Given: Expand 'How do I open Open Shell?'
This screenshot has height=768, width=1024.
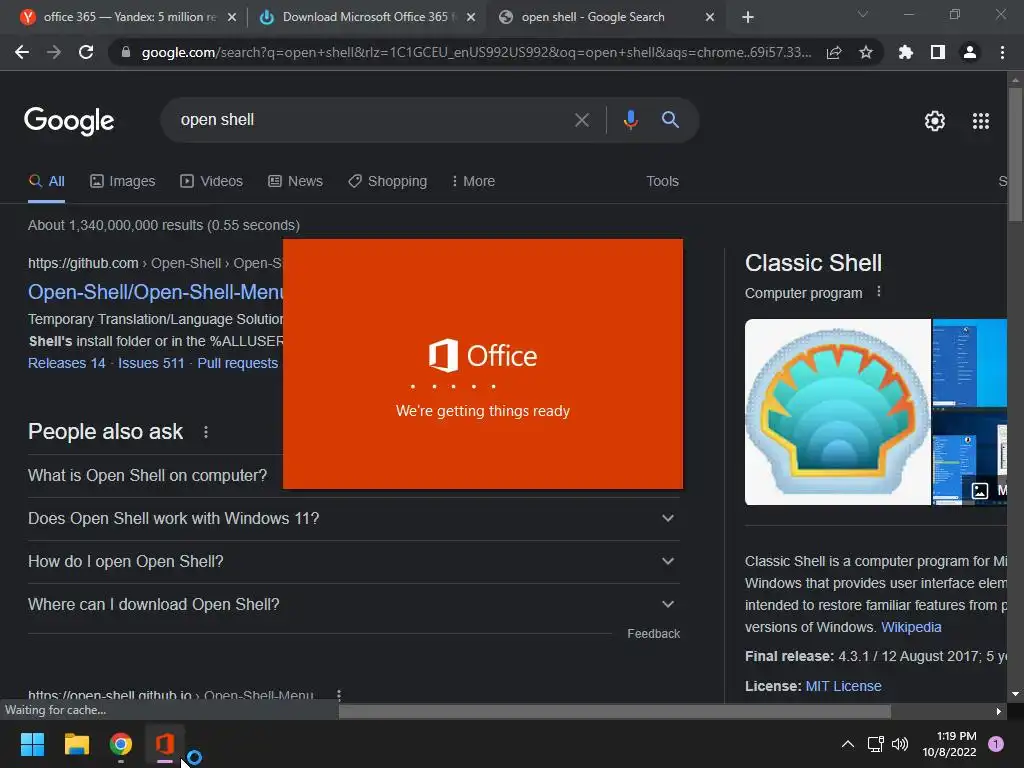Looking at the screenshot, I should click(x=353, y=562).
